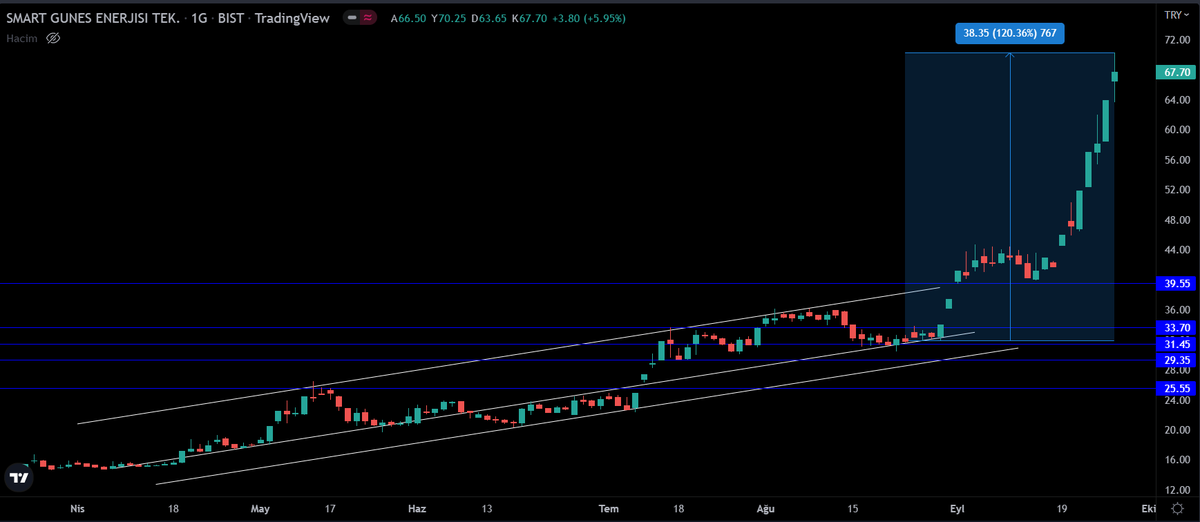The width and height of the screenshot is (1200, 522).
Task: Click the Haz month label on time axis
Action: [x=417, y=509]
